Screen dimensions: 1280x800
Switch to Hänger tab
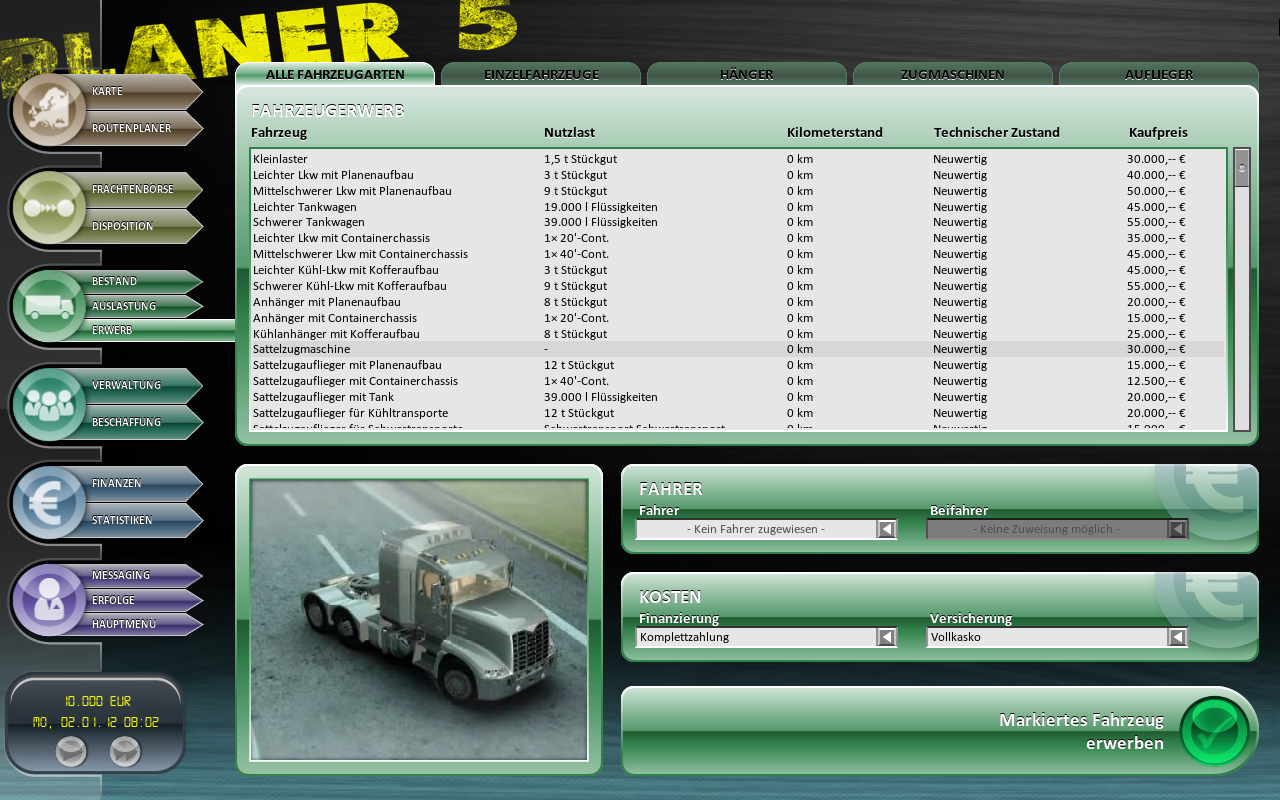click(747, 74)
